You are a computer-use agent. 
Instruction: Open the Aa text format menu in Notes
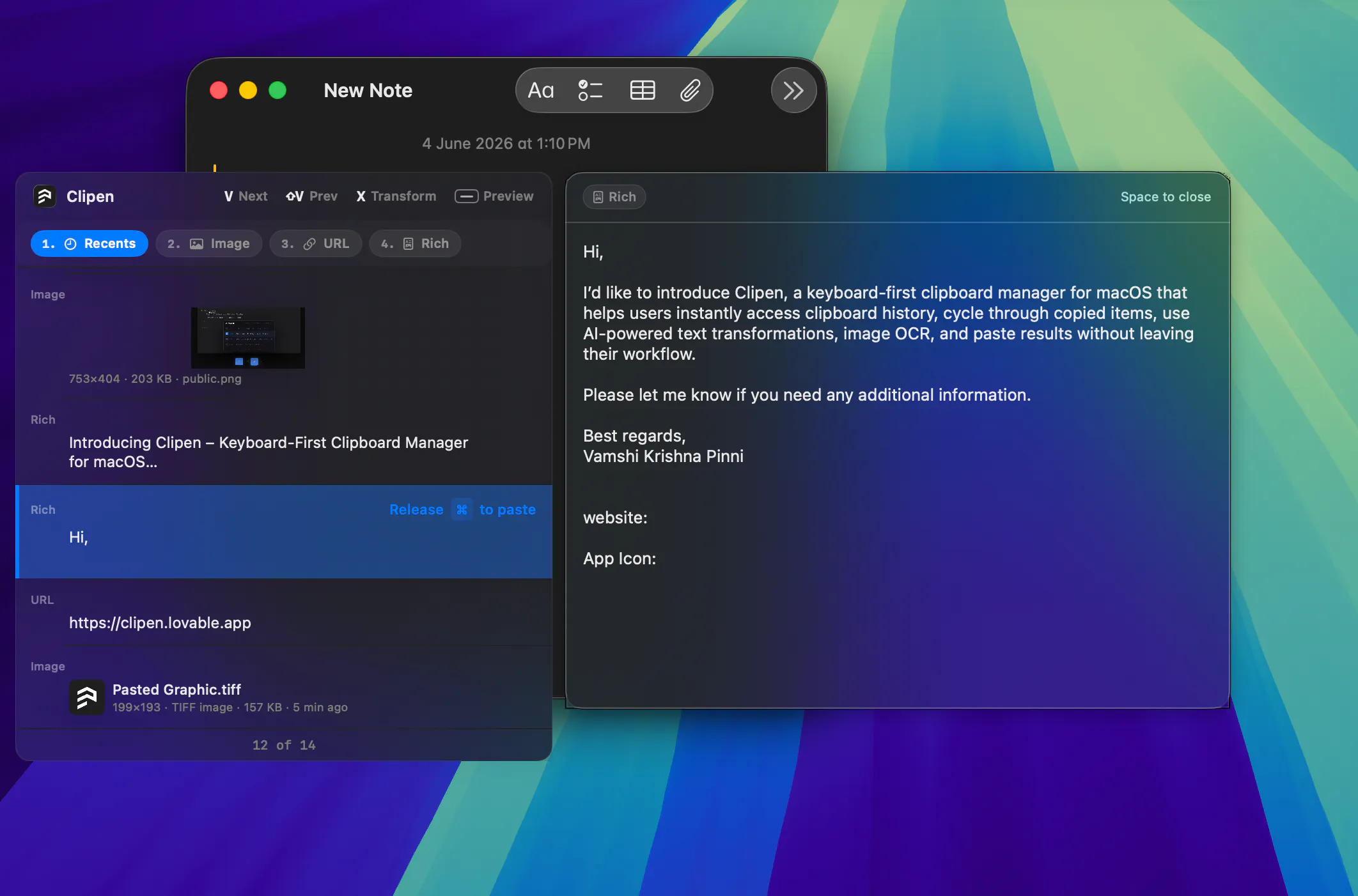pos(540,90)
